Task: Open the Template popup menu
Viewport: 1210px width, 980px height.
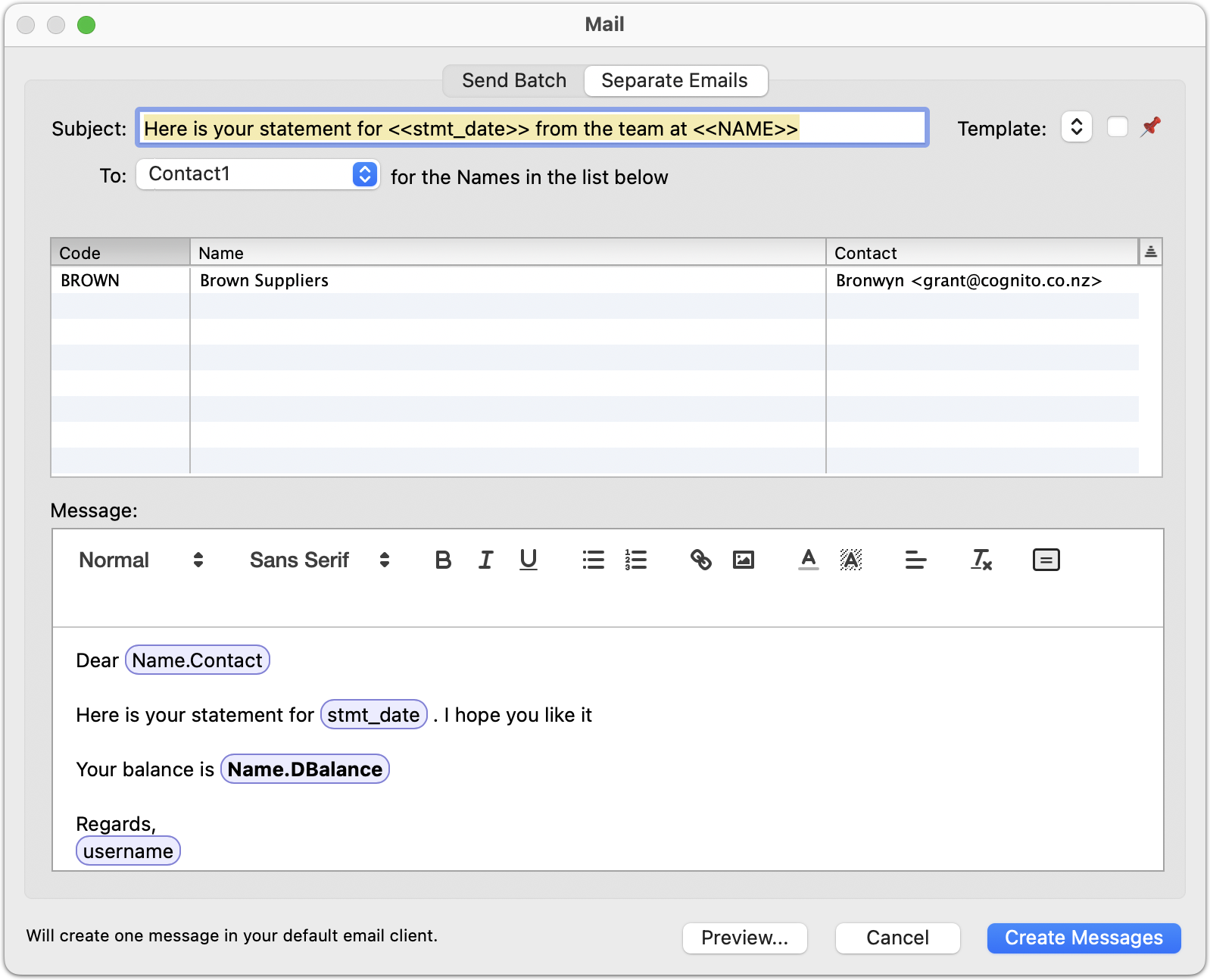Action: (x=1076, y=127)
